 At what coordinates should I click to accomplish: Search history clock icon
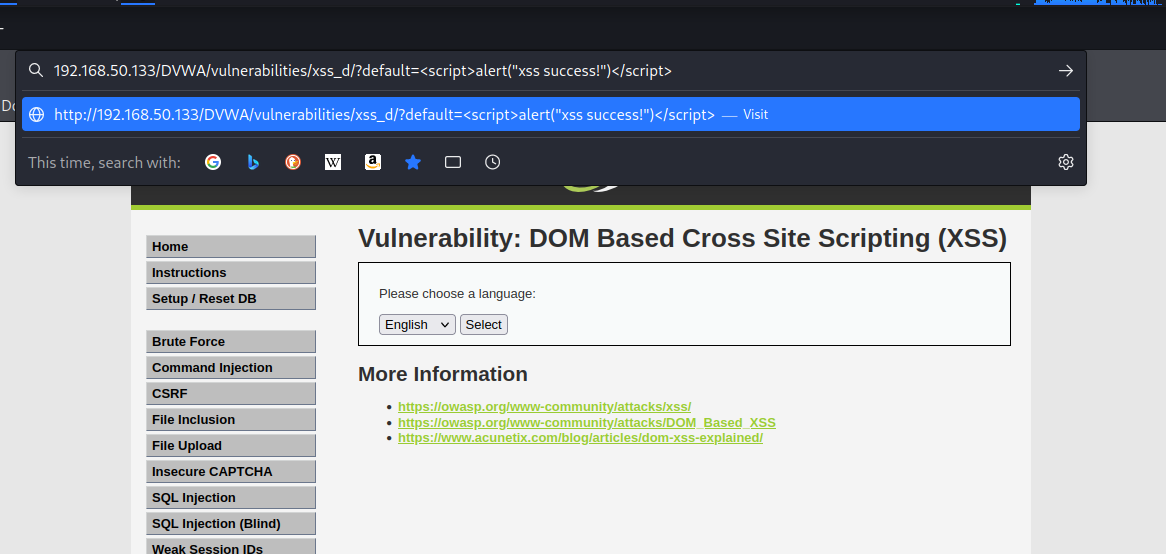point(492,162)
